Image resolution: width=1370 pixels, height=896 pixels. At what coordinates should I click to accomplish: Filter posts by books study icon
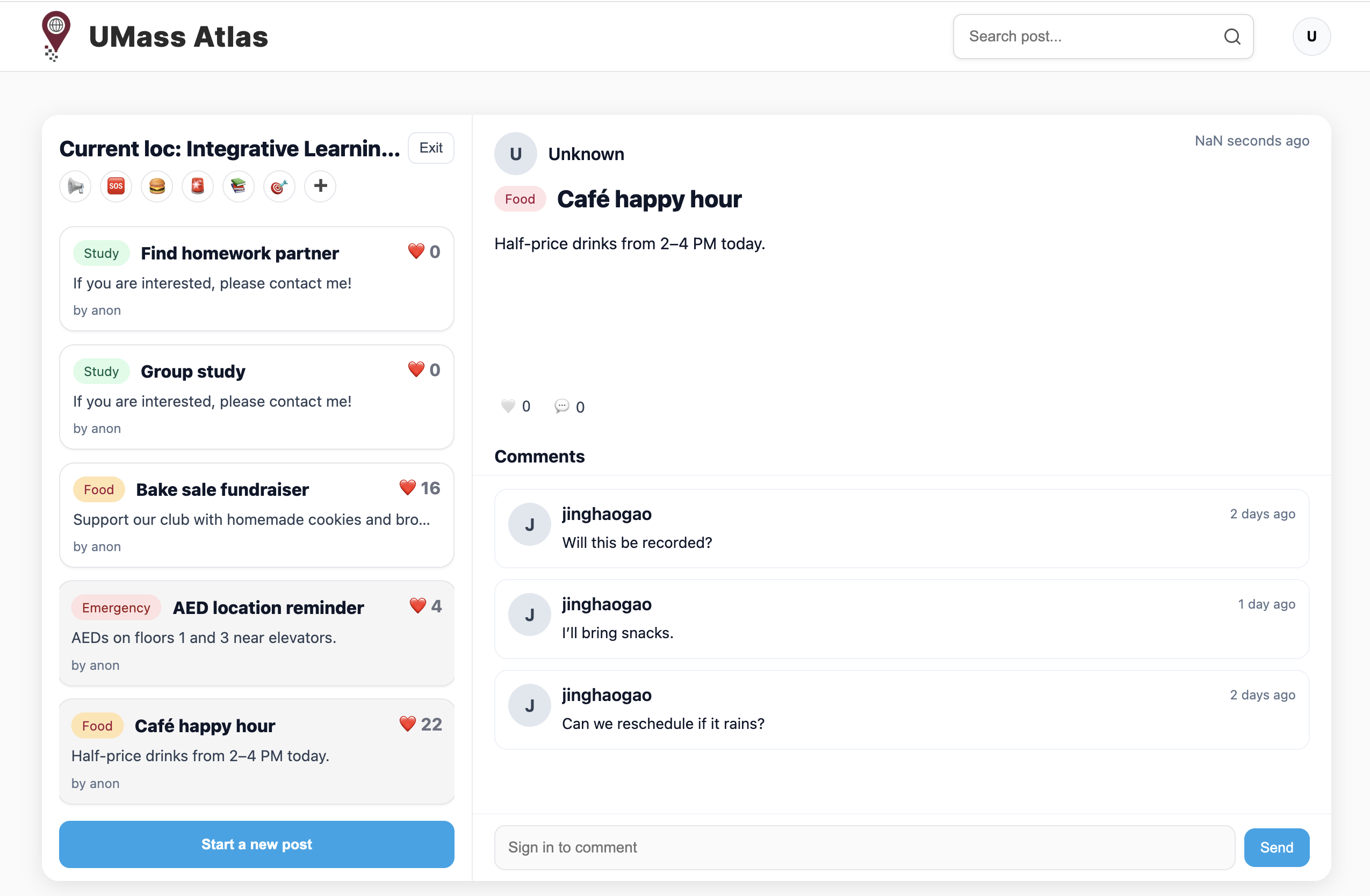point(239,186)
